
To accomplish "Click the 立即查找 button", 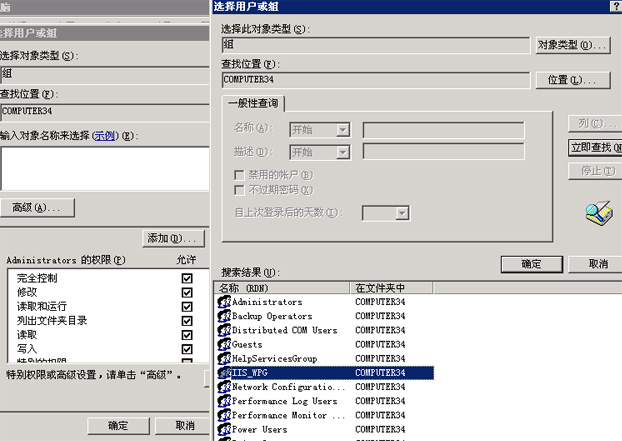I will coord(595,148).
